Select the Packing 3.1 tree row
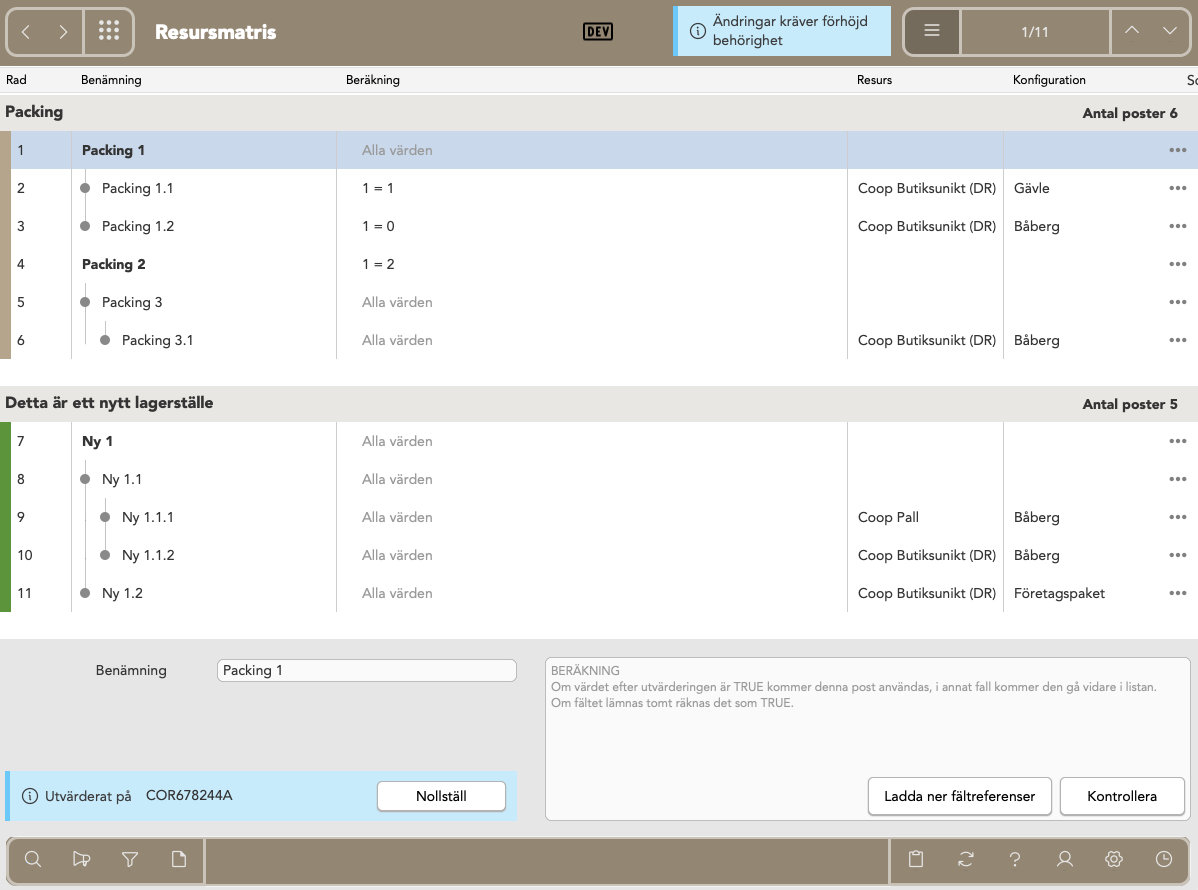The width and height of the screenshot is (1198, 890). coord(599,340)
